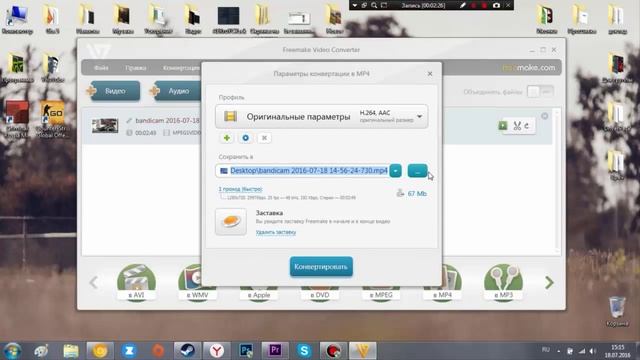
Task: Click the RU language indicator in tray
Action: (545, 350)
